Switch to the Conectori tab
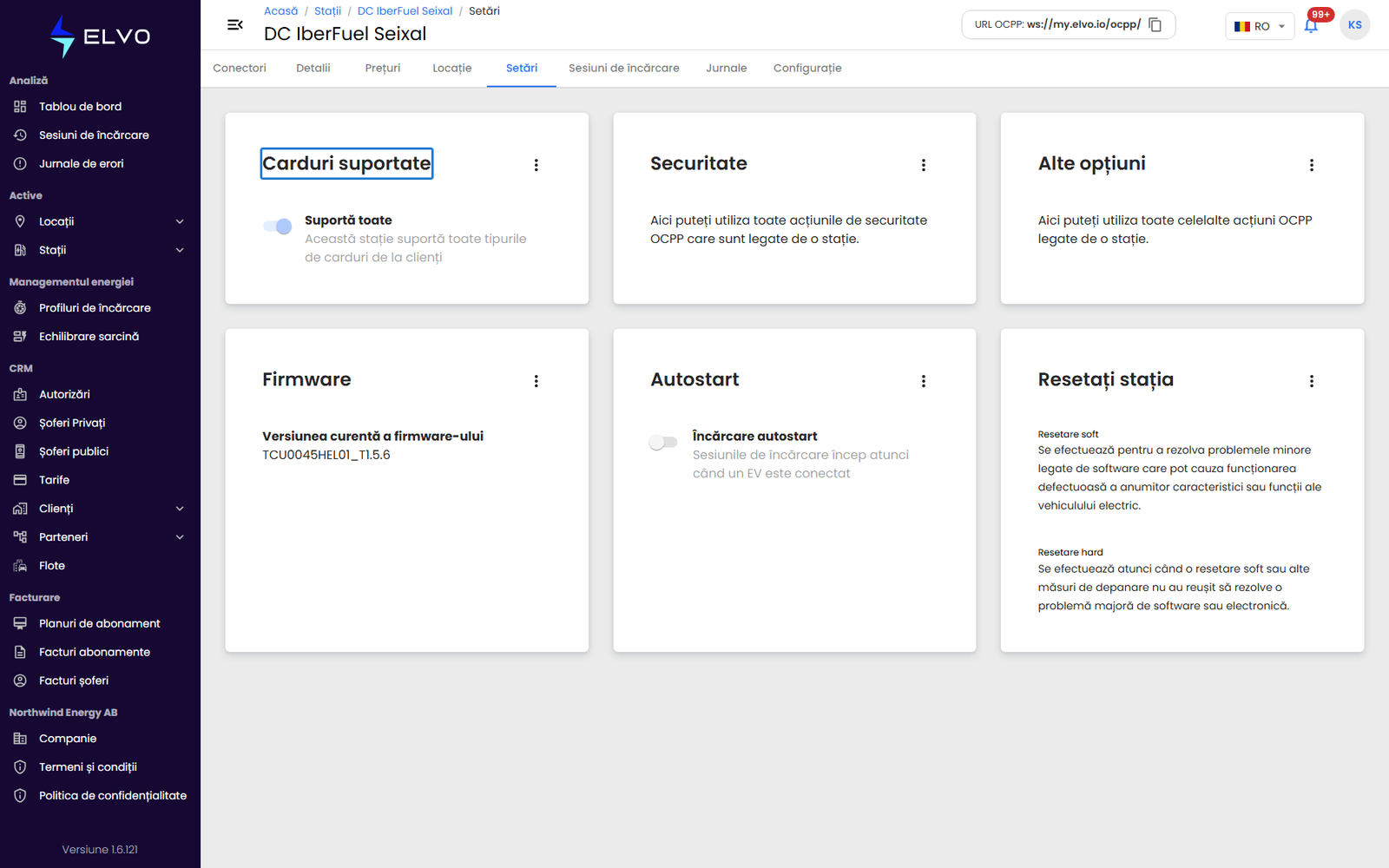 pyautogui.click(x=240, y=69)
